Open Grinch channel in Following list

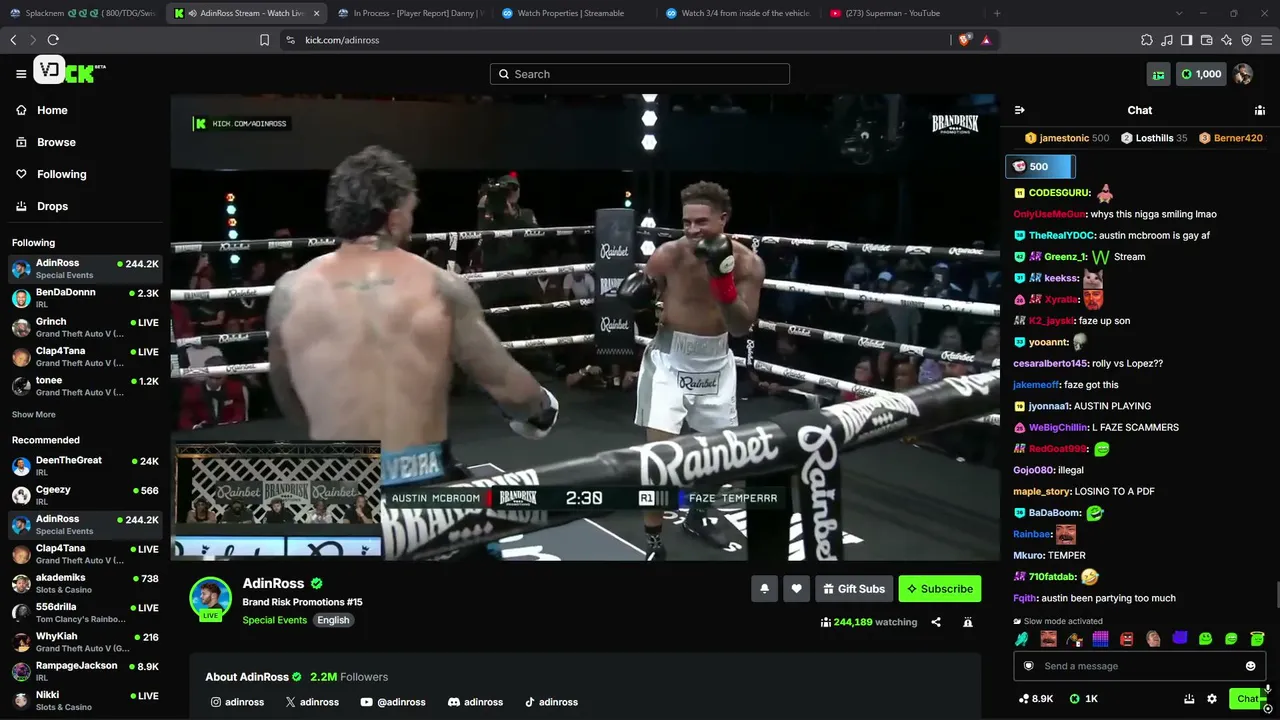point(85,327)
